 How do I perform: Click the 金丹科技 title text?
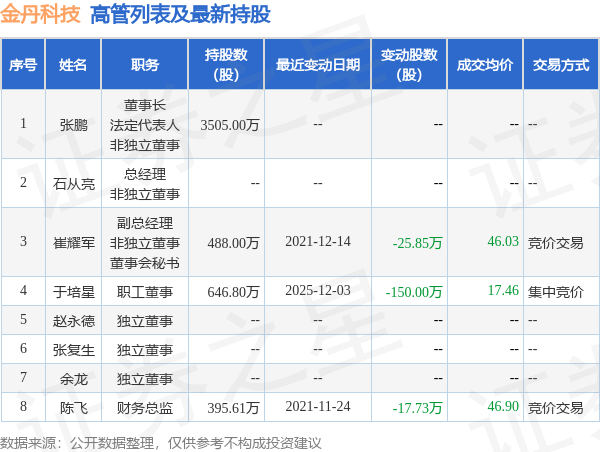coord(40,14)
